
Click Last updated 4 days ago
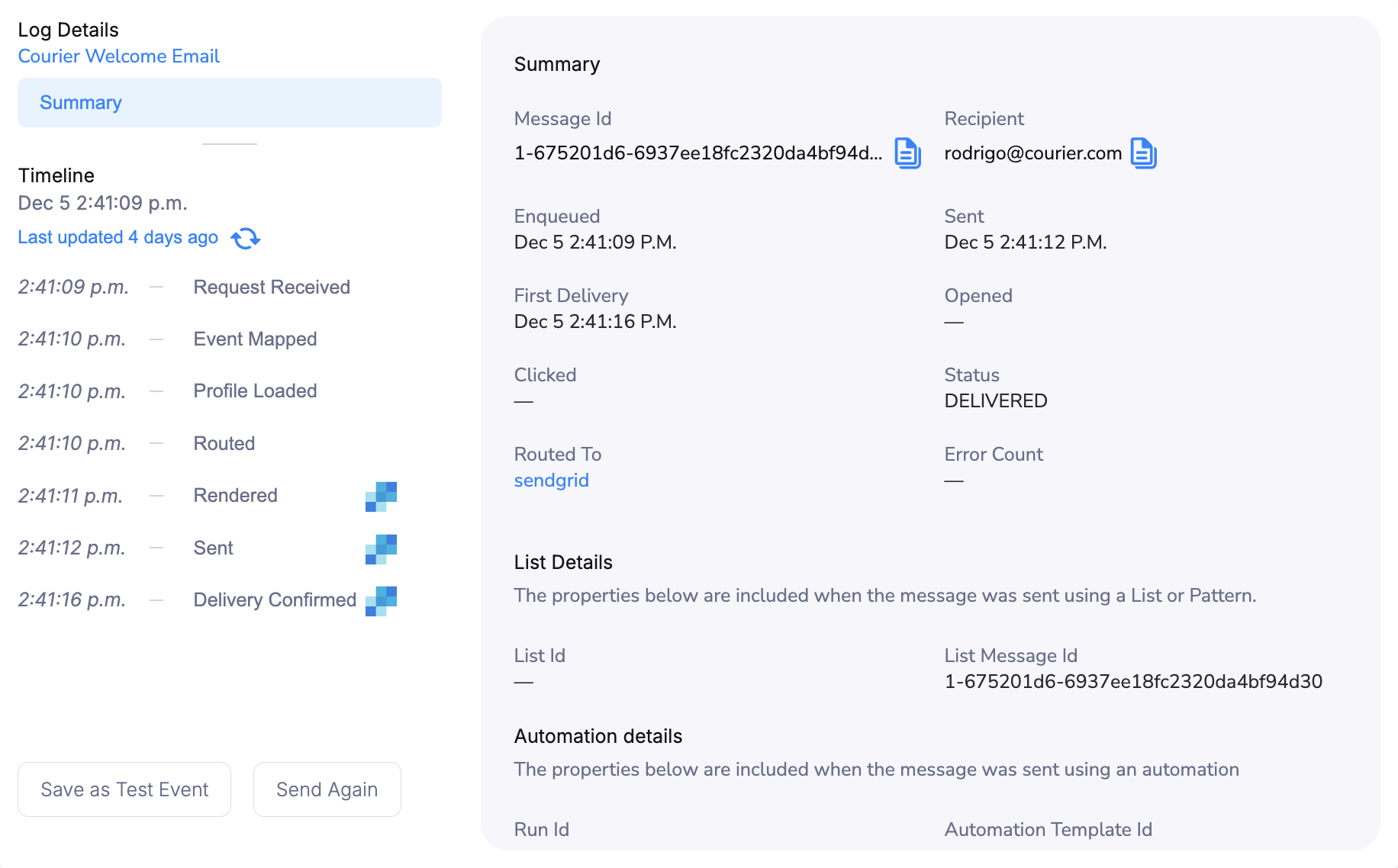click(x=118, y=237)
